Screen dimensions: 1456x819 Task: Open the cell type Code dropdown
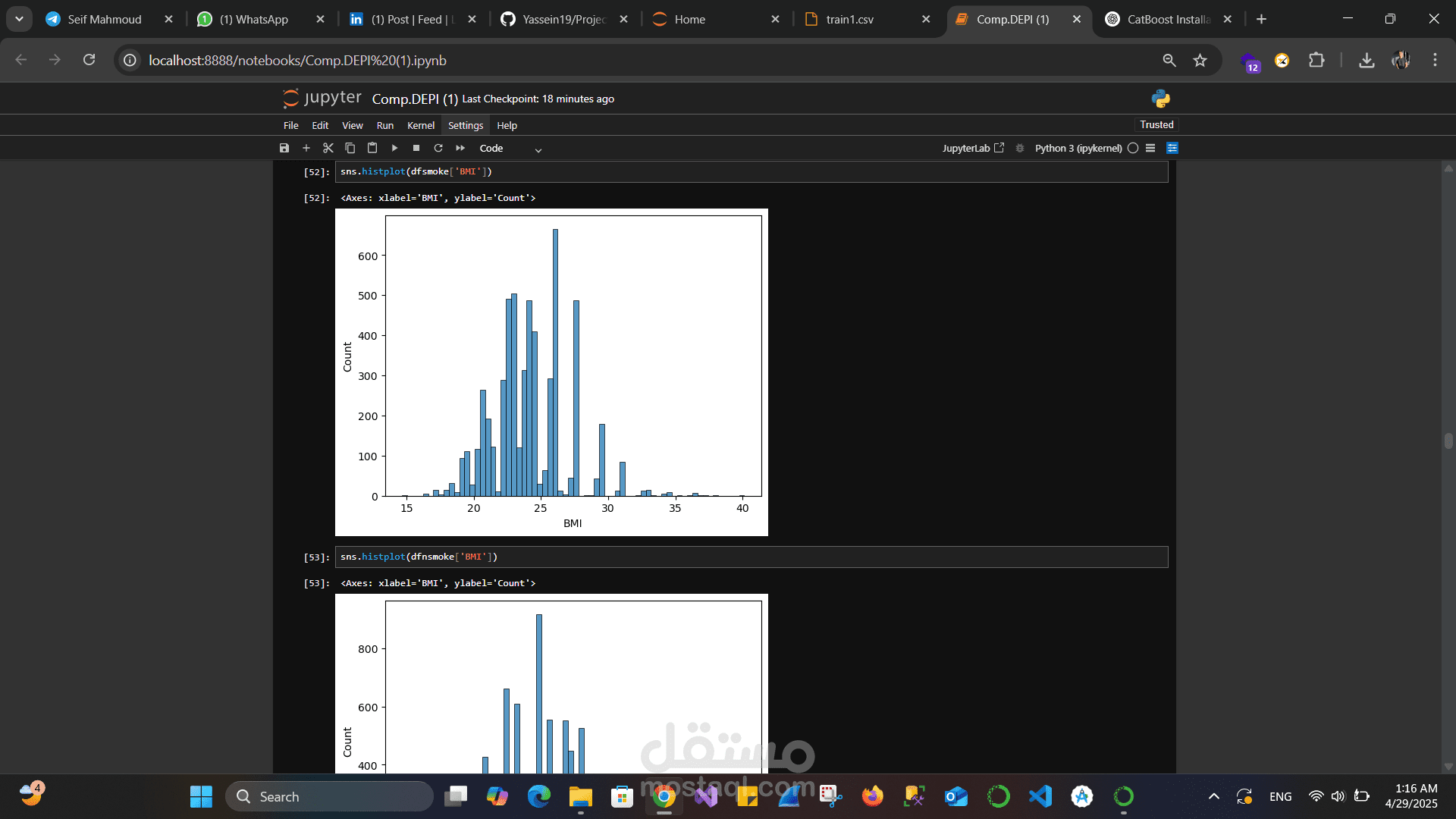[x=510, y=149]
